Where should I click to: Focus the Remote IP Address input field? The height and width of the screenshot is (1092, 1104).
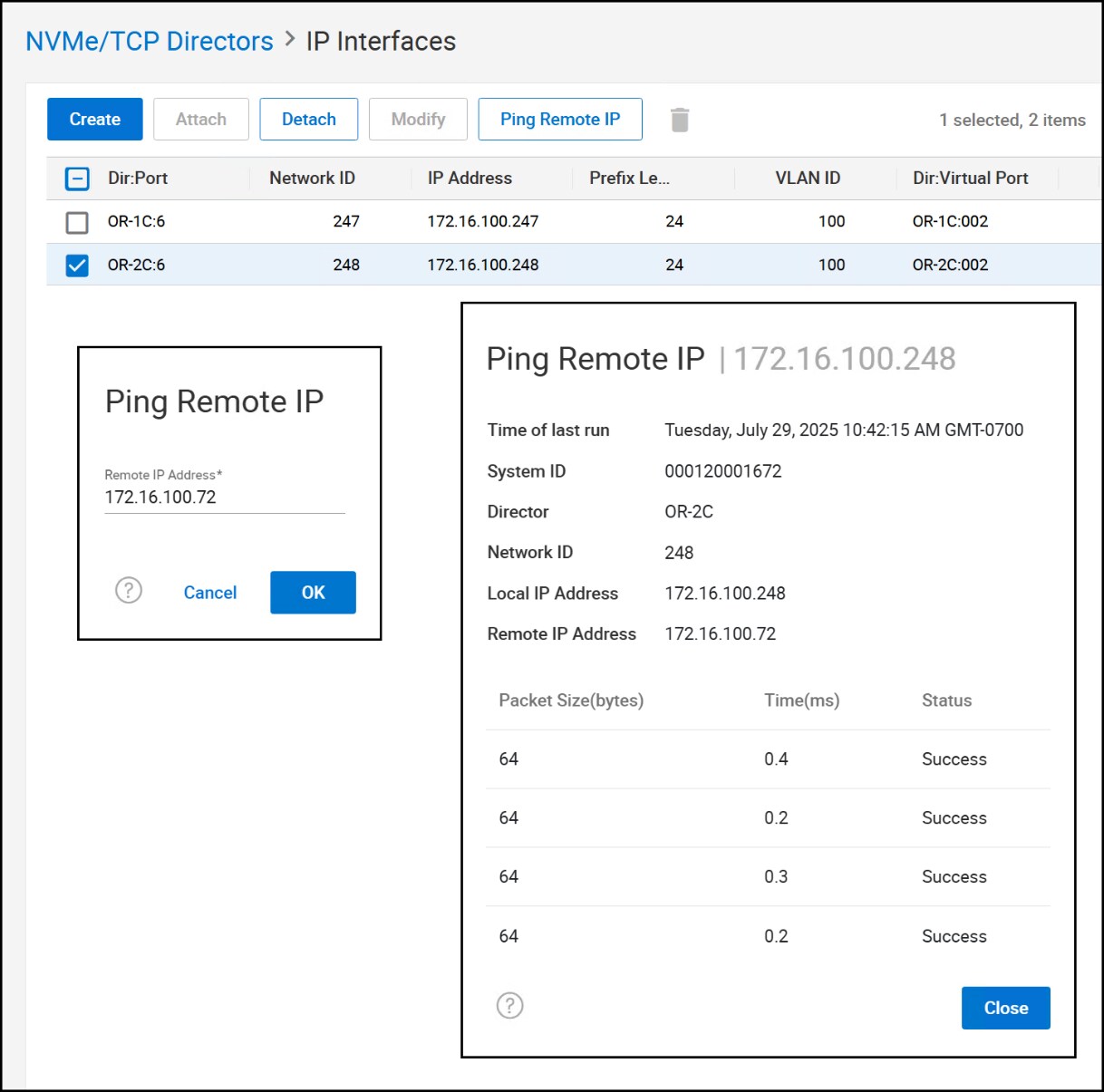pos(225,498)
